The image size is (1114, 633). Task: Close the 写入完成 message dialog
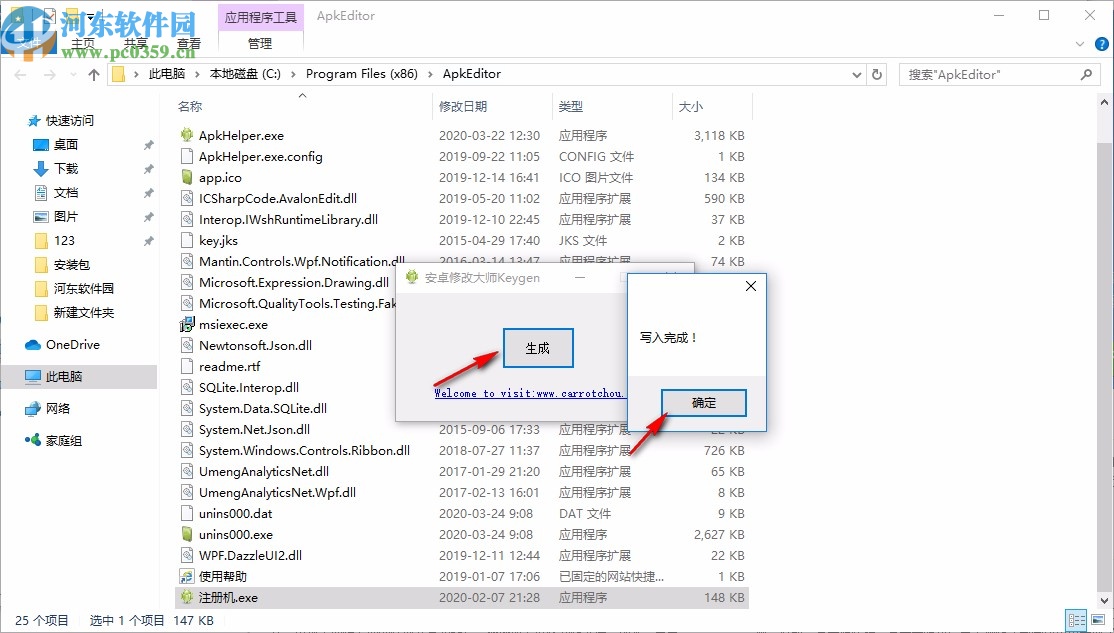pyautogui.click(x=751, y=286)
